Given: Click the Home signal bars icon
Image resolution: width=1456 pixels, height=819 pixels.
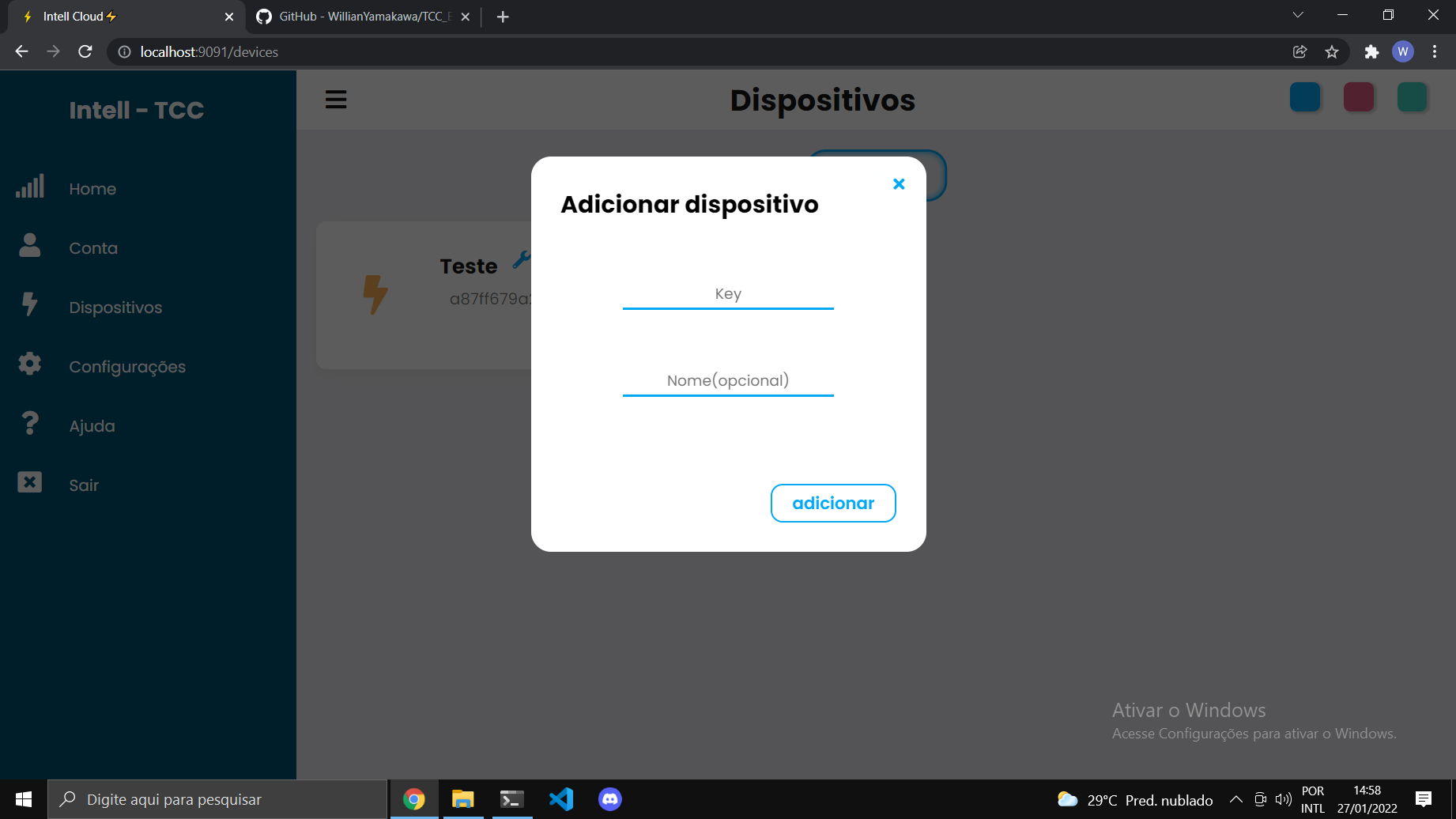Looking at the screenshot, I should coord(30,187).
